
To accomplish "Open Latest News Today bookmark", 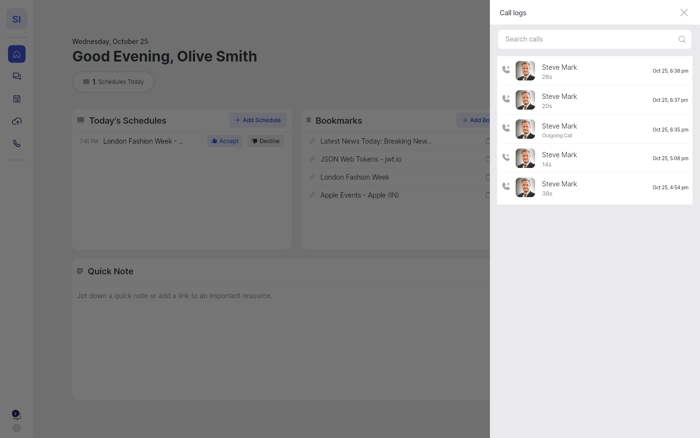I will [376, 141].
